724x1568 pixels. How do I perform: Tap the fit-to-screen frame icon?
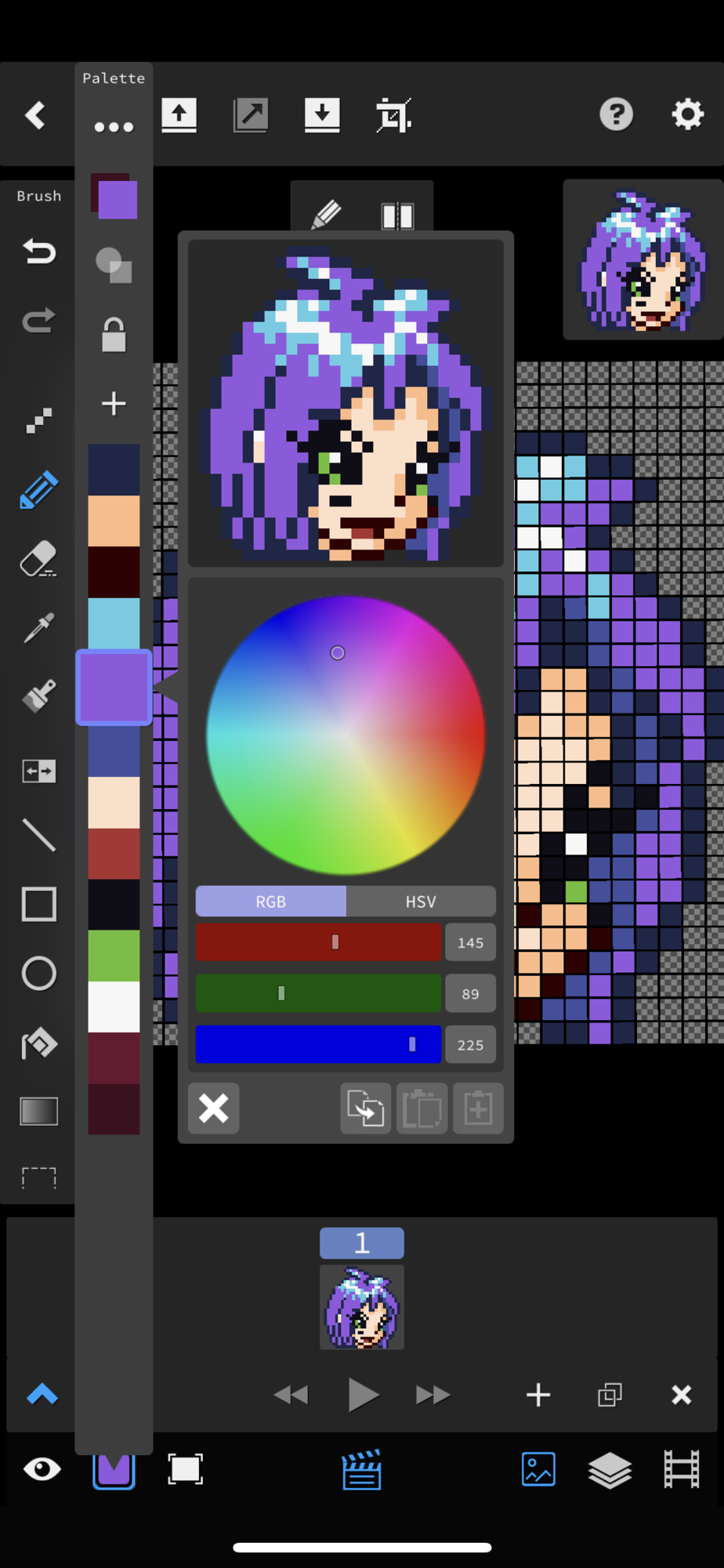coord(185,1468)
